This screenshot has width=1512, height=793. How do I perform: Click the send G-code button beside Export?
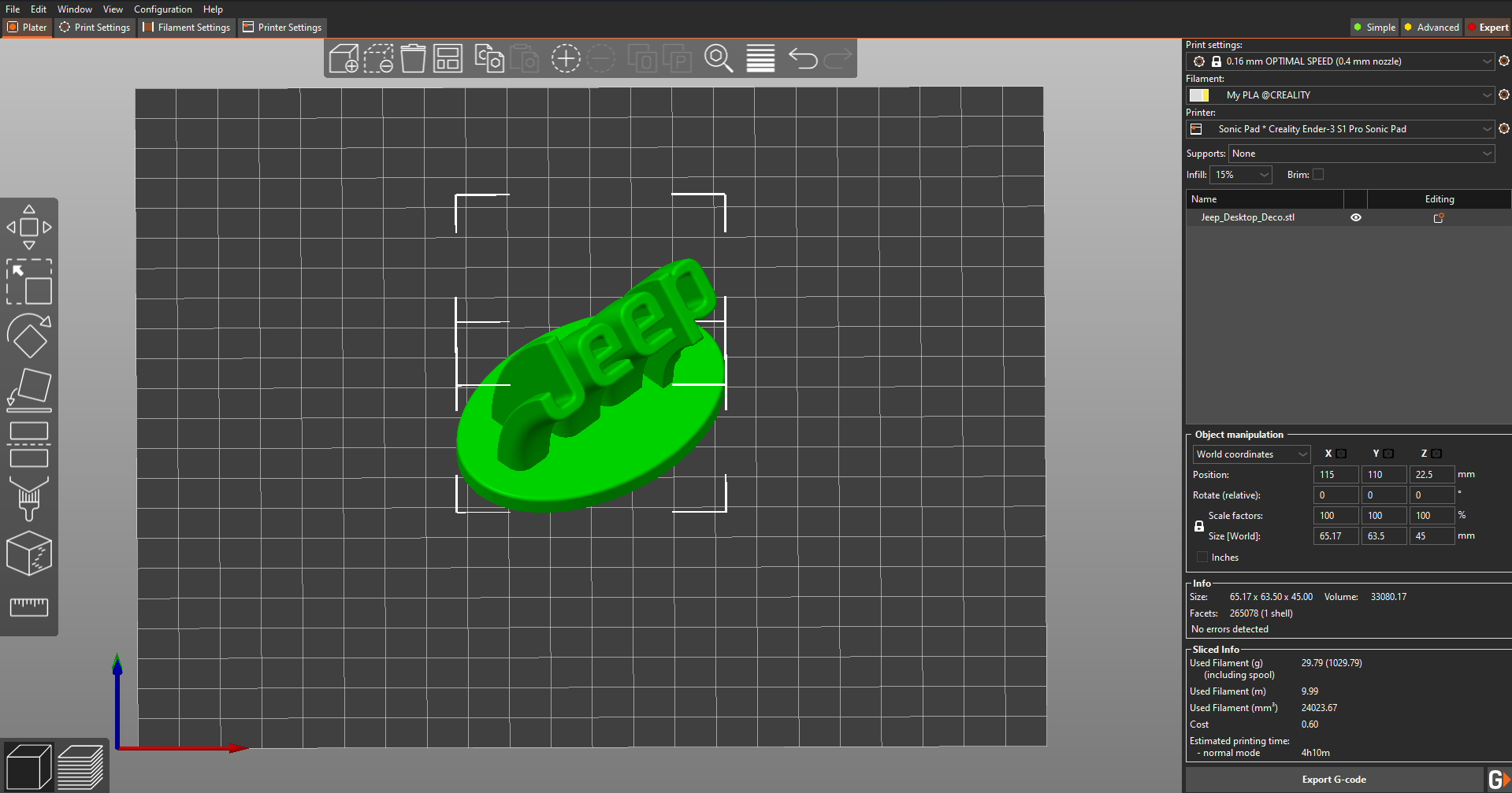(1498, 780)
